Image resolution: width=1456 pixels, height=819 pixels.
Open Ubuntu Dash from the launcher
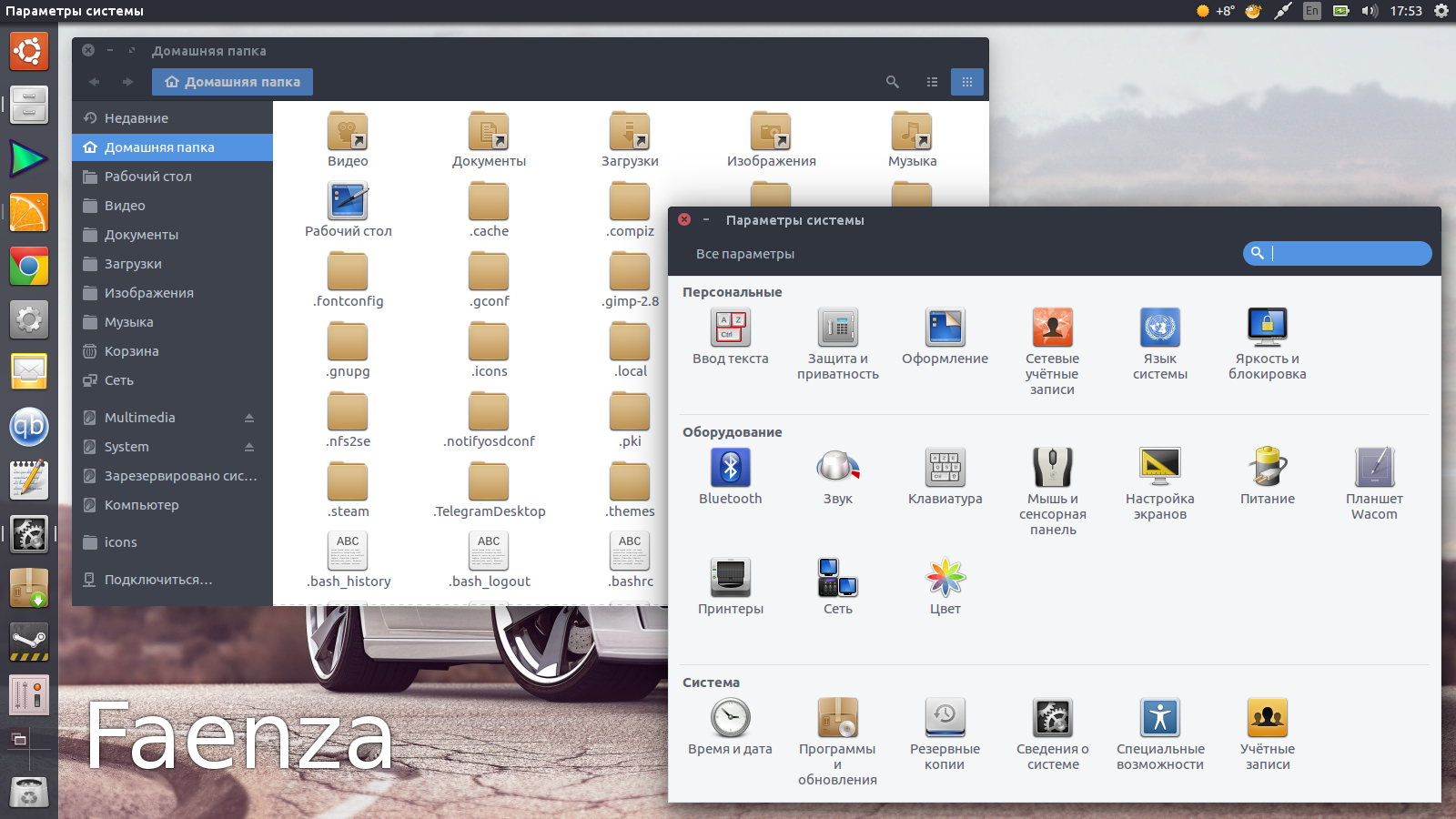click(29, 51)
